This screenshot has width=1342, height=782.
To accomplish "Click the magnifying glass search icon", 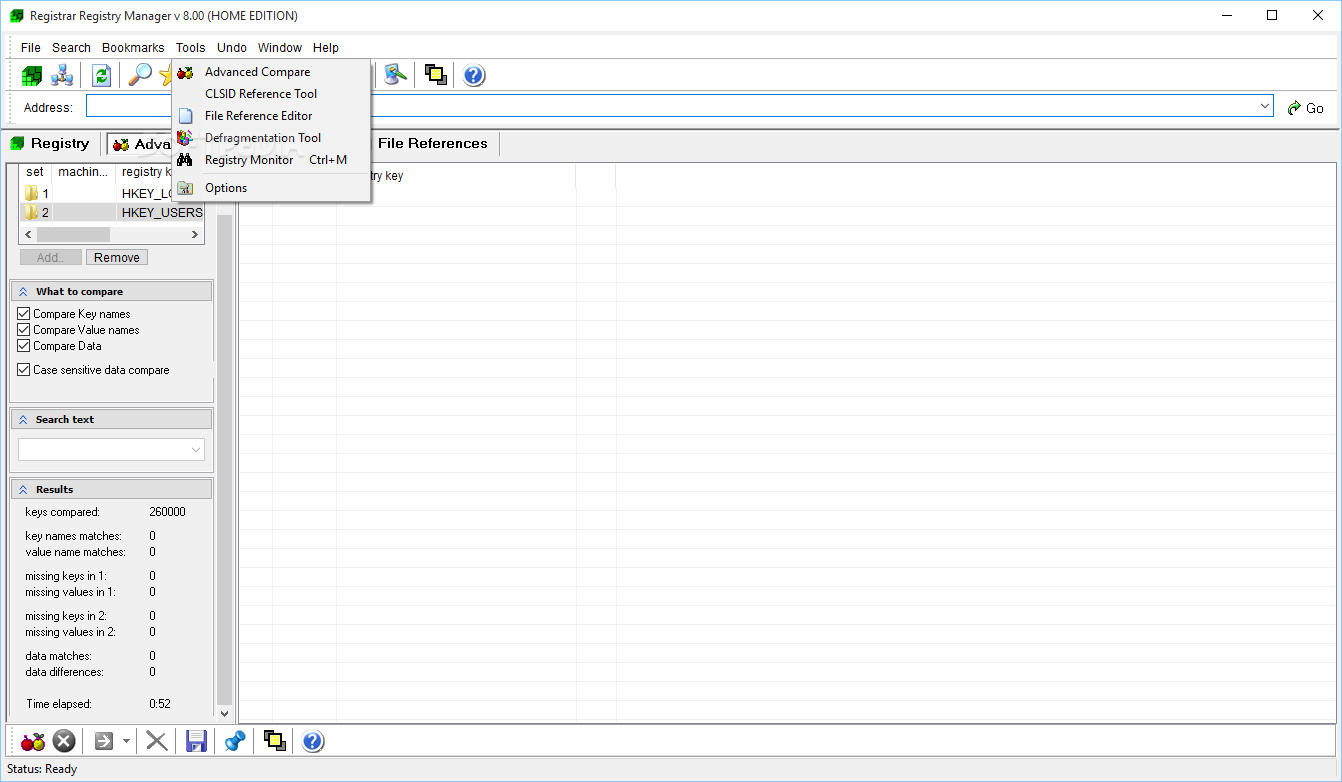I will click(140, 75).
